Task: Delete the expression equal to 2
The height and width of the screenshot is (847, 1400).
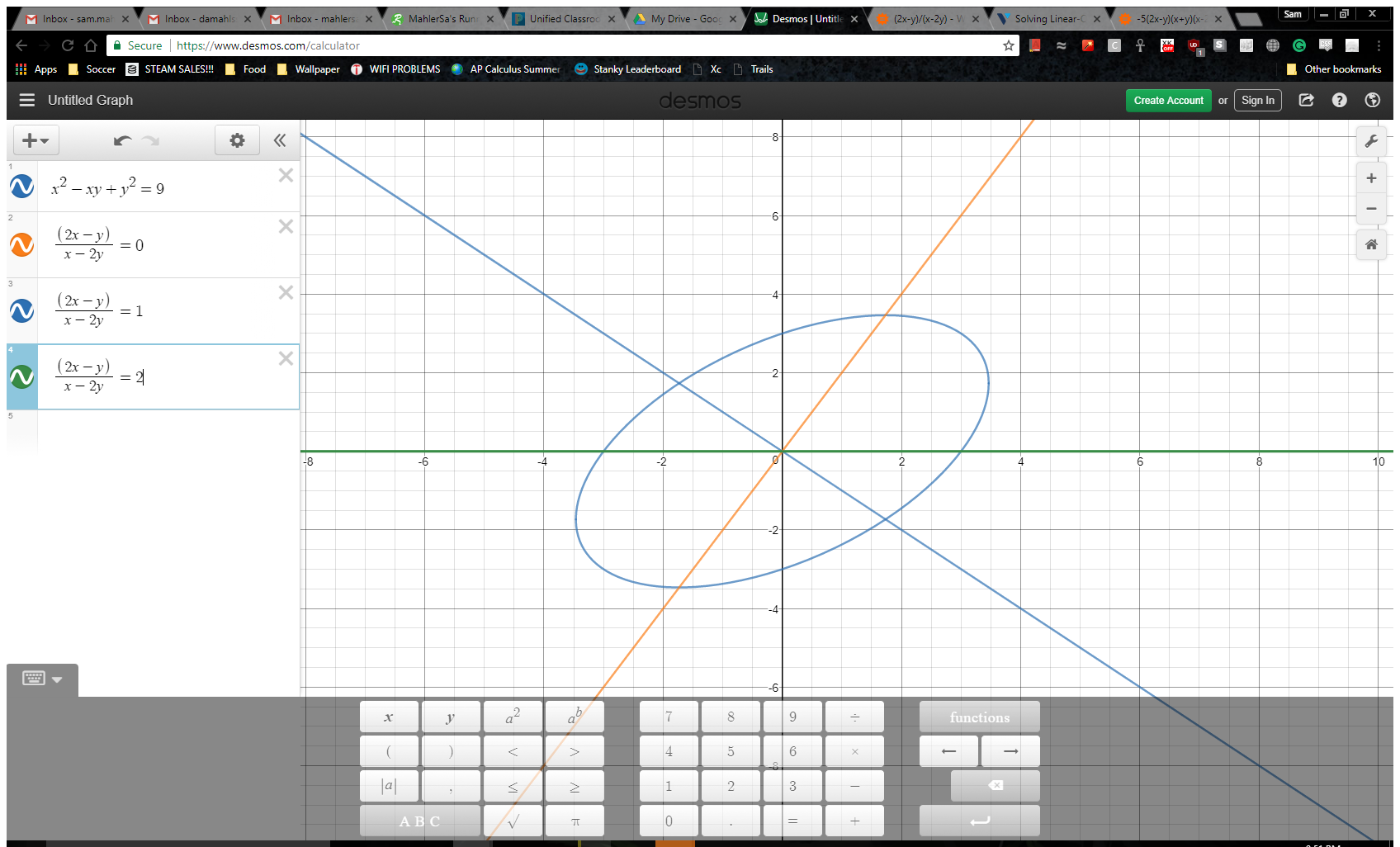Action: (286, 358)
